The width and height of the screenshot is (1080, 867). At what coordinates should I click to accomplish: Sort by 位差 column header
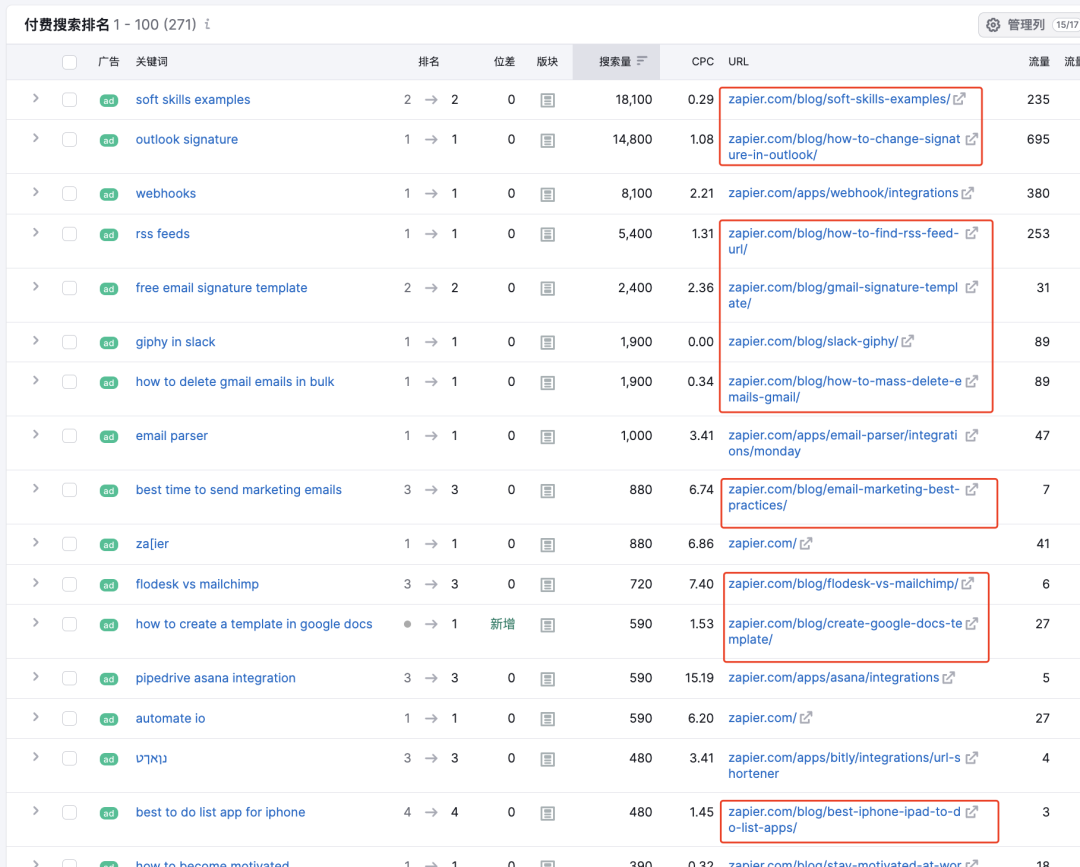(x=504, y=61)
